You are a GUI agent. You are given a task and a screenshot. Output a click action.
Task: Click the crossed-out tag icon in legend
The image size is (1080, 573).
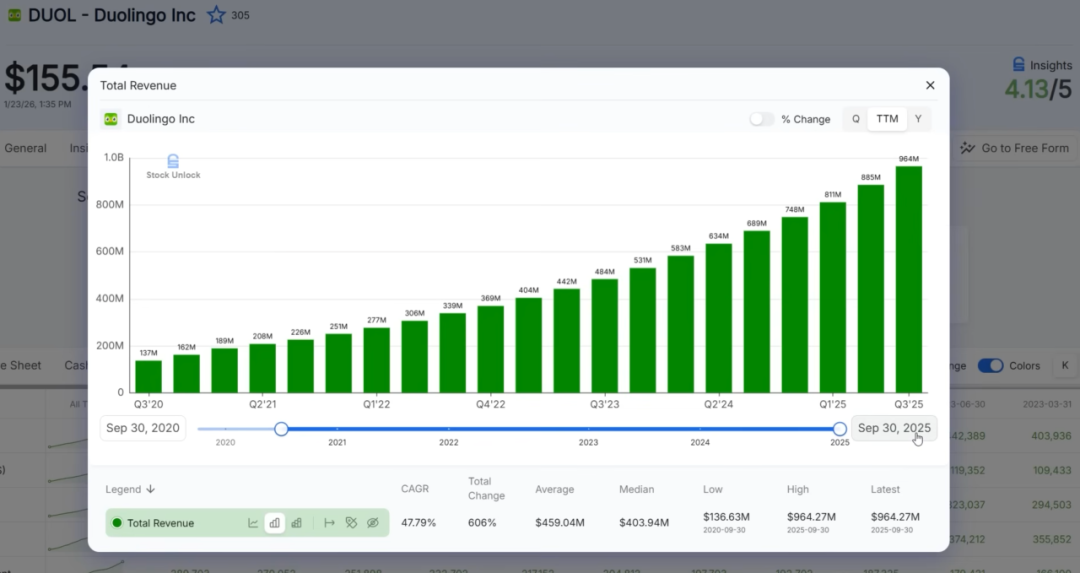click(x=351, y=523)
